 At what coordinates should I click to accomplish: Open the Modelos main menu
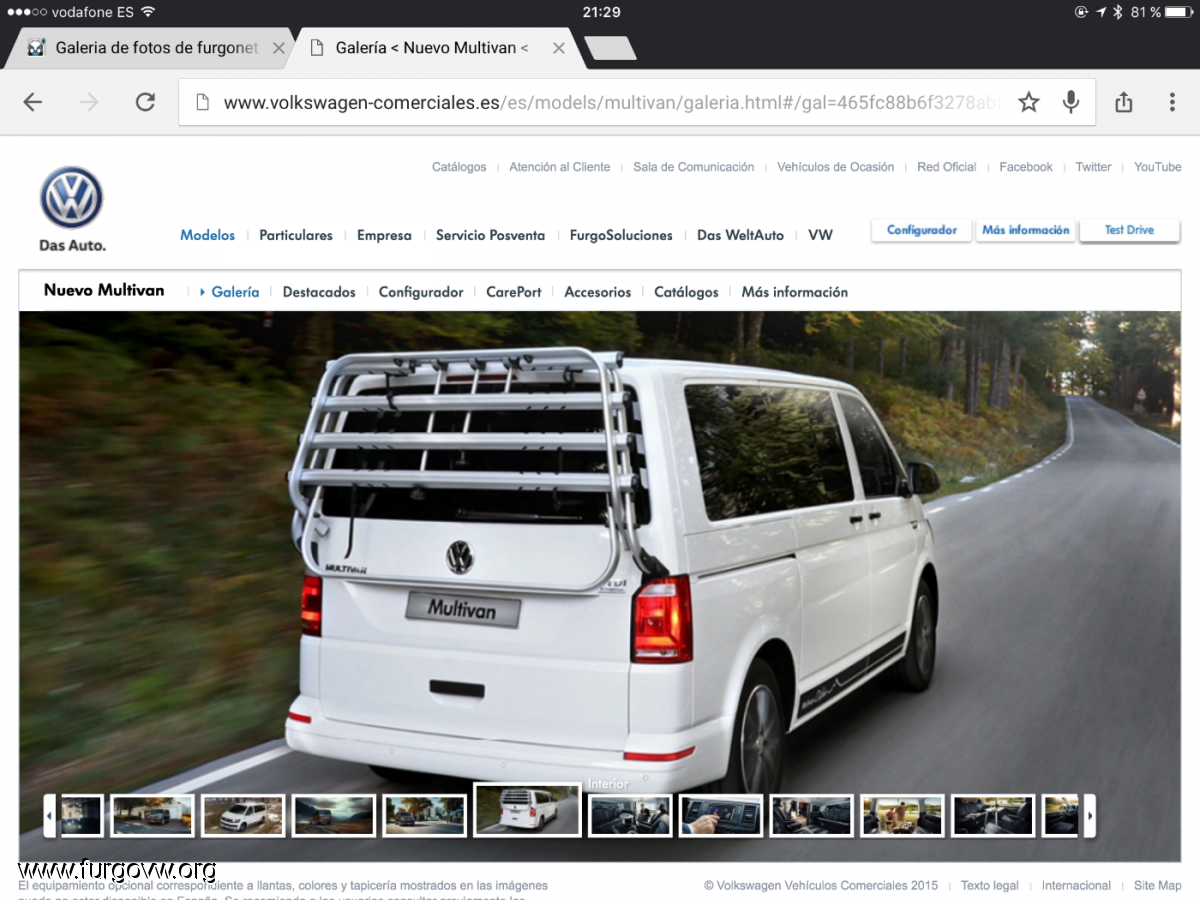pyautogui.click(x=208, y=235)
